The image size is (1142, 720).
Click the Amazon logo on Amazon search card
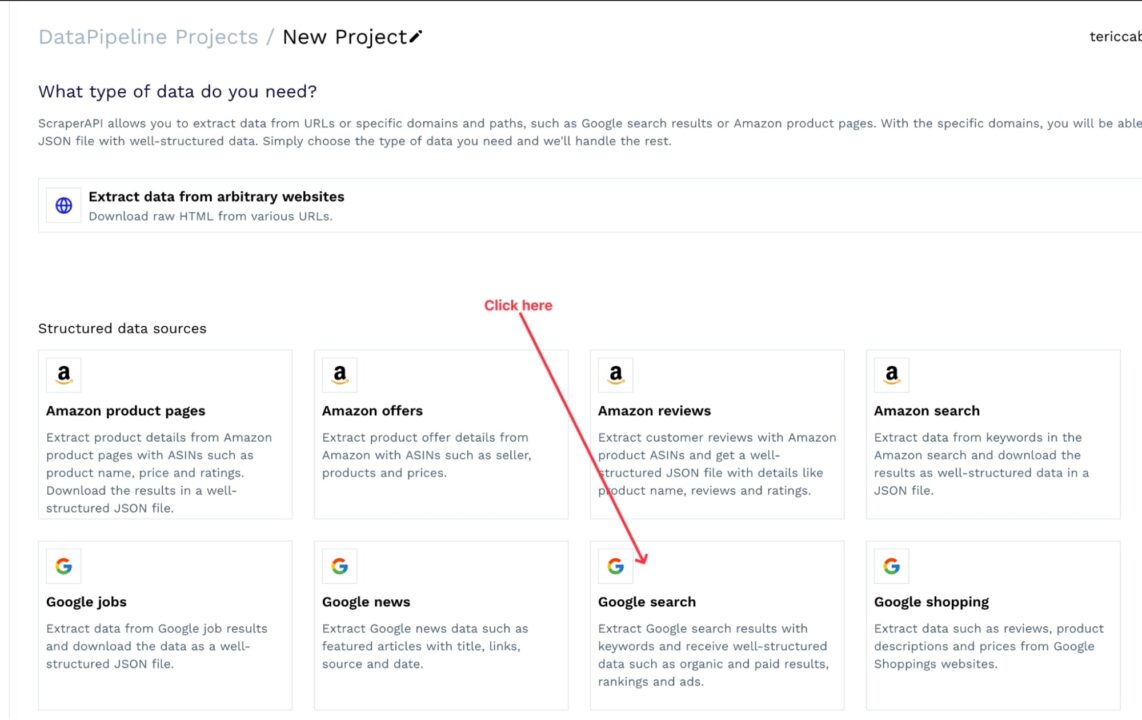point(892,375)
